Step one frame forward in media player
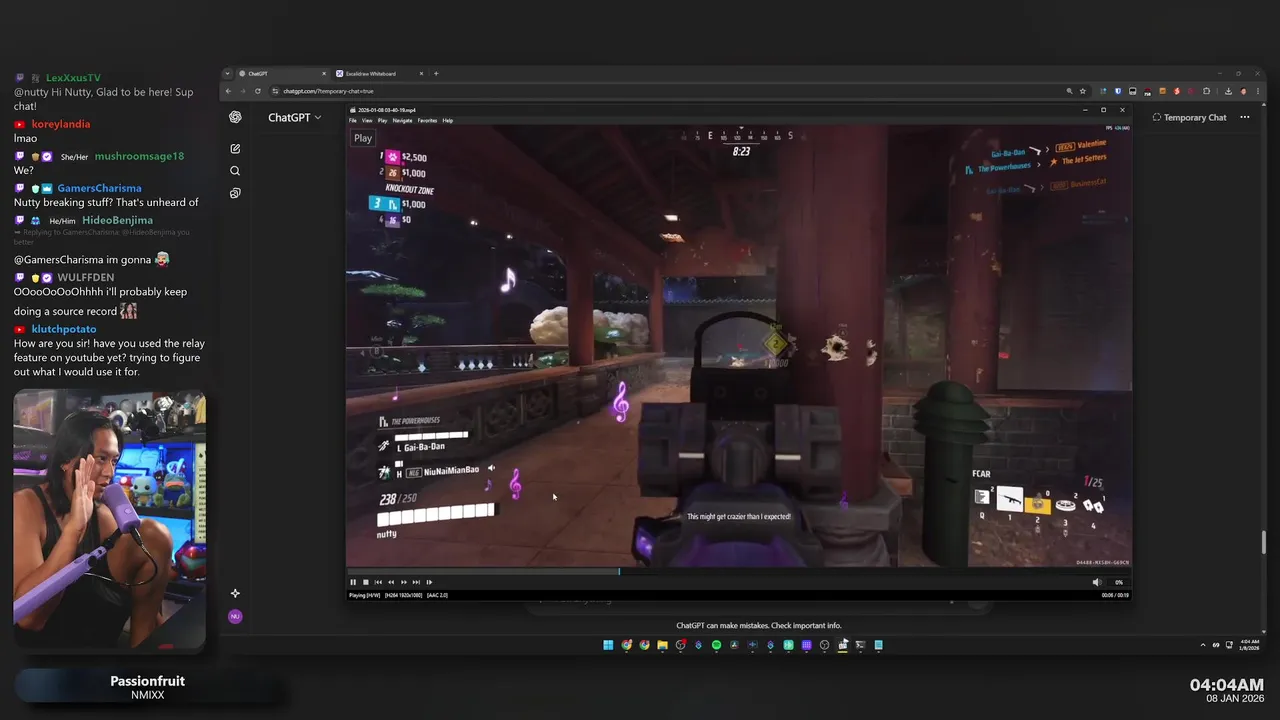This screenshot has height=720, width=1280. tap(429, 582)
